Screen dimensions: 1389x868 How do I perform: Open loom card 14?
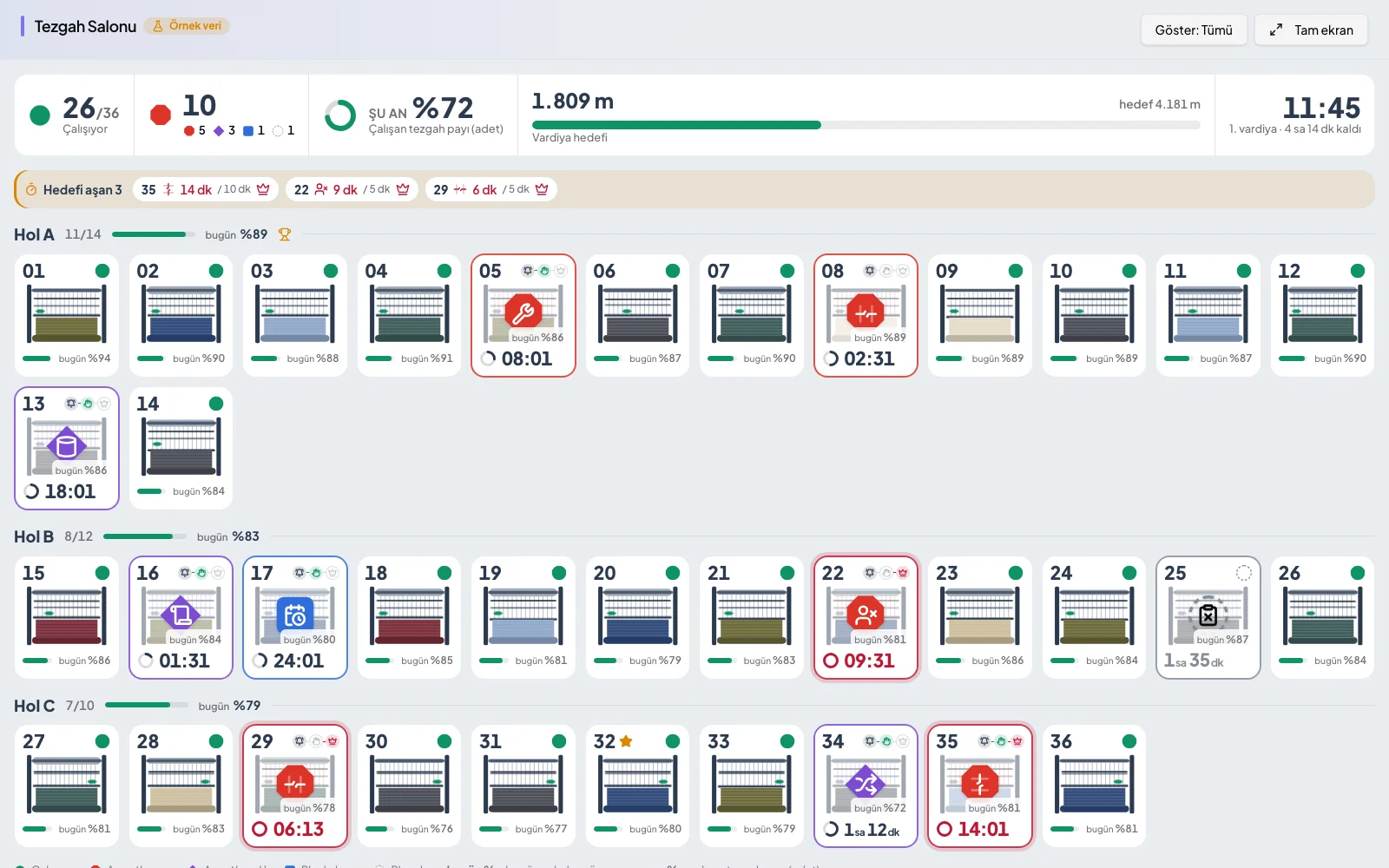pos(181,448)
